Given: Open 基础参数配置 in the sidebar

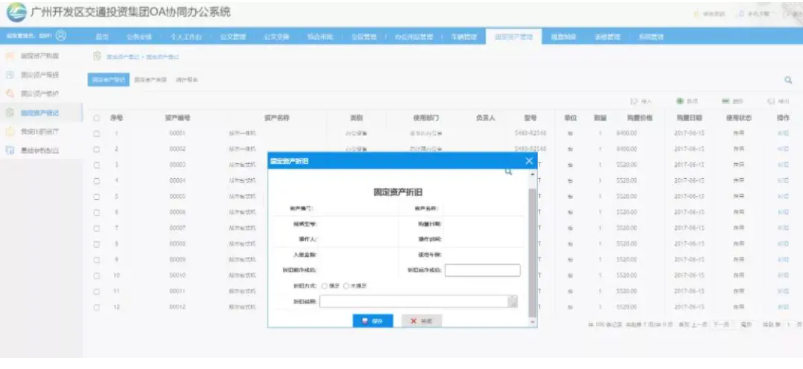Looking at the screenshot, I should click(x=39, y=150).
